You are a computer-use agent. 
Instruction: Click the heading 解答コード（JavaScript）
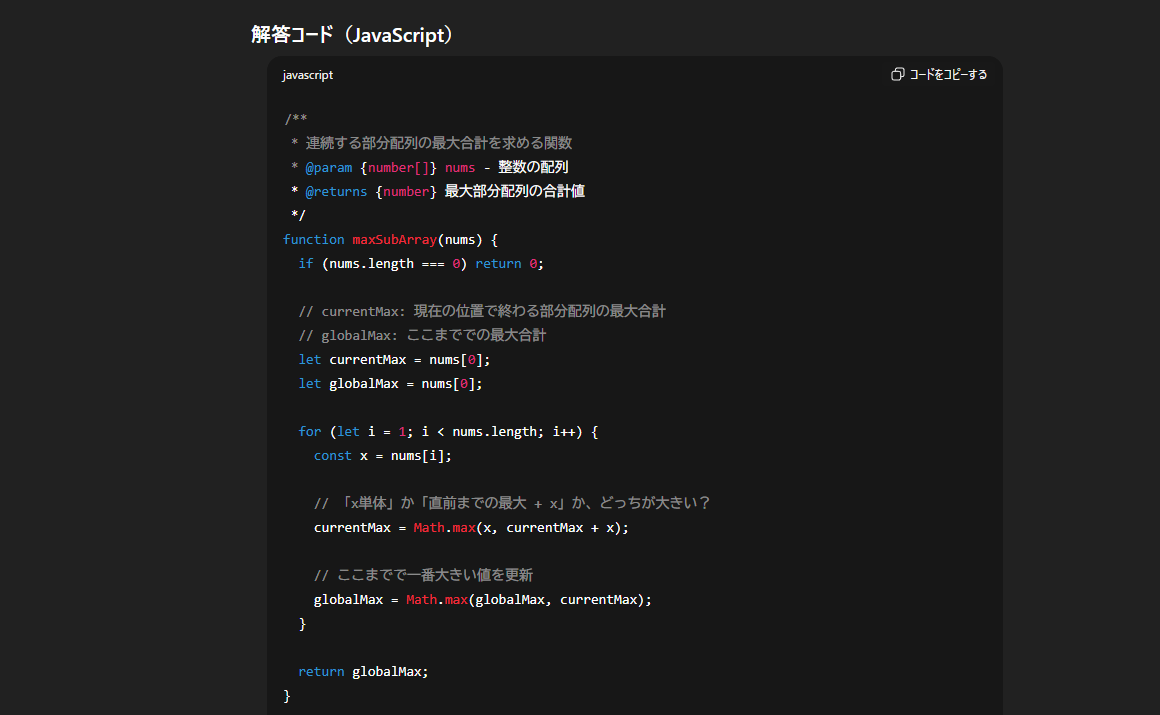pos(352,35)
